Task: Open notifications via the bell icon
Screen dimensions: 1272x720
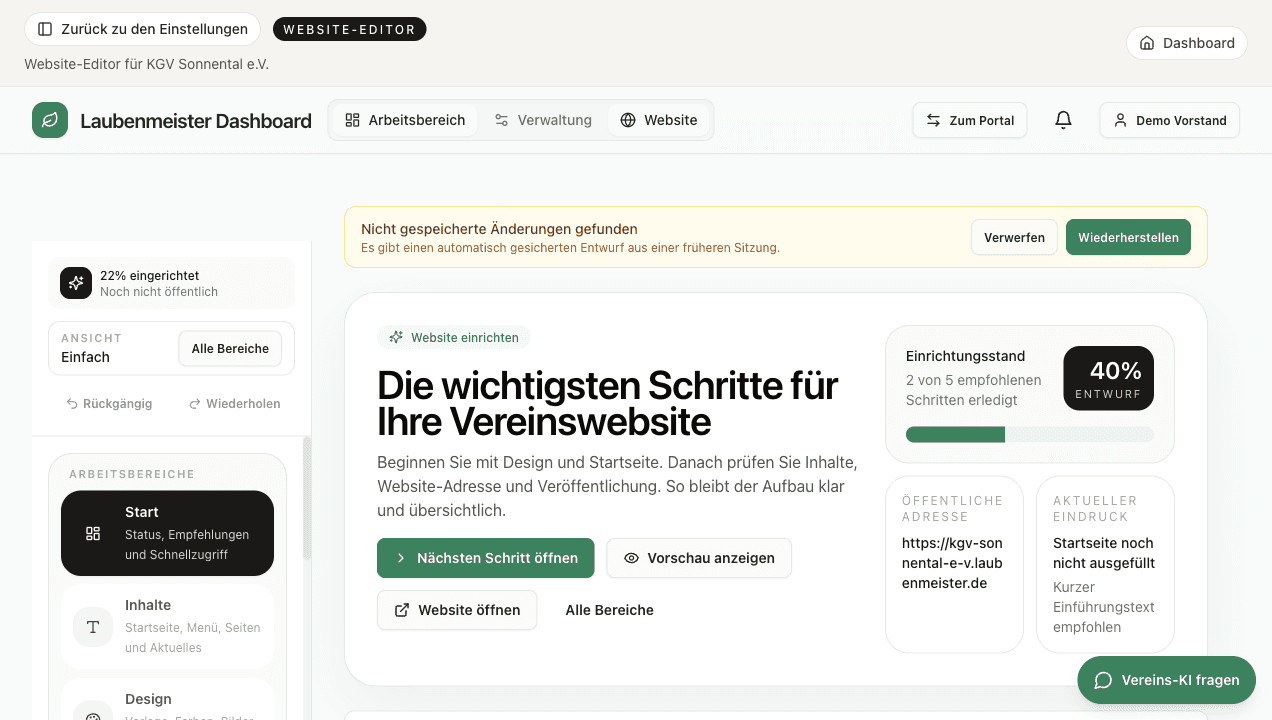Action: click(1063, 120)
